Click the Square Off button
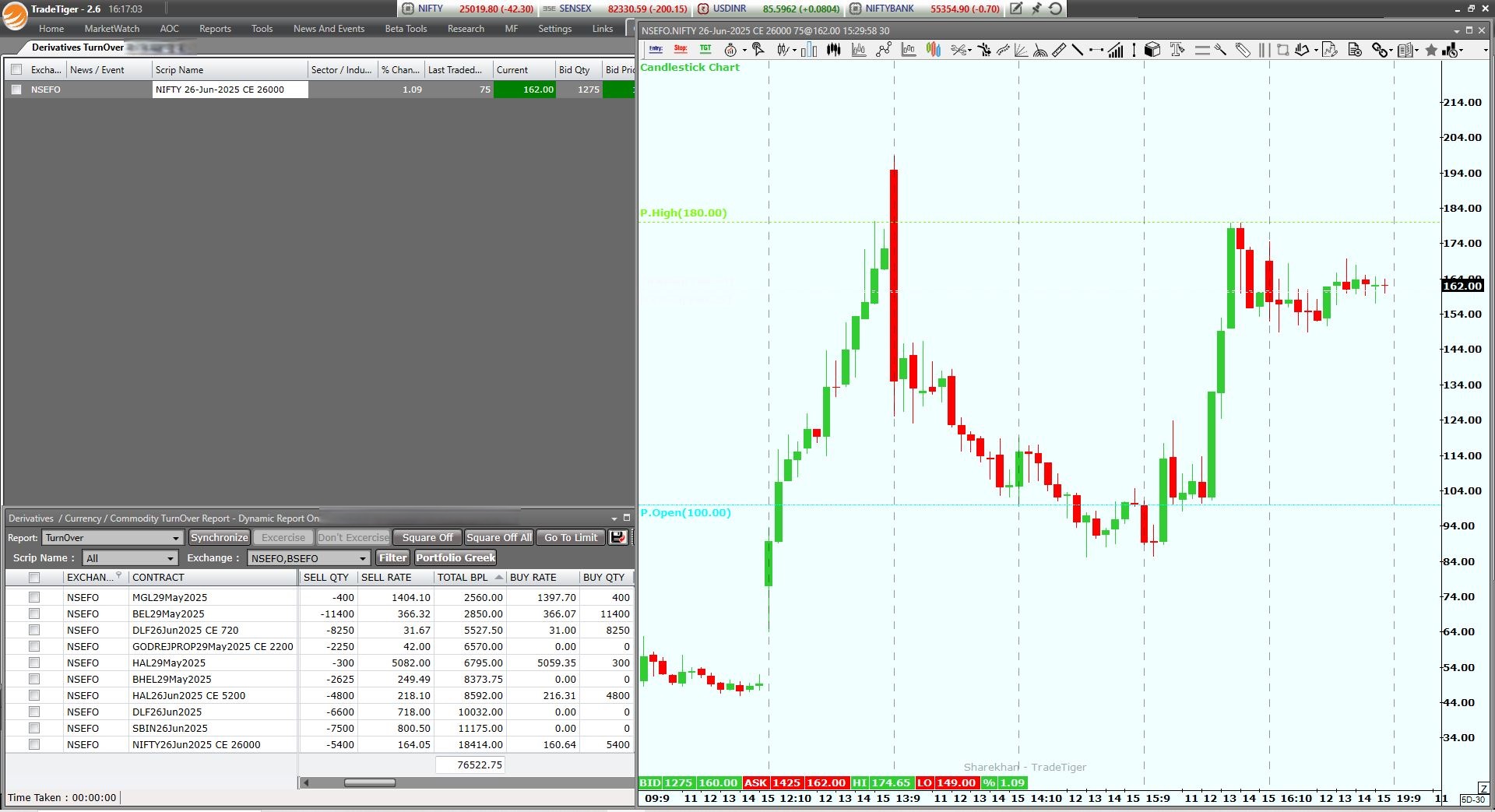This screenshot has height=812, width=1495. (x=427, y=537)
